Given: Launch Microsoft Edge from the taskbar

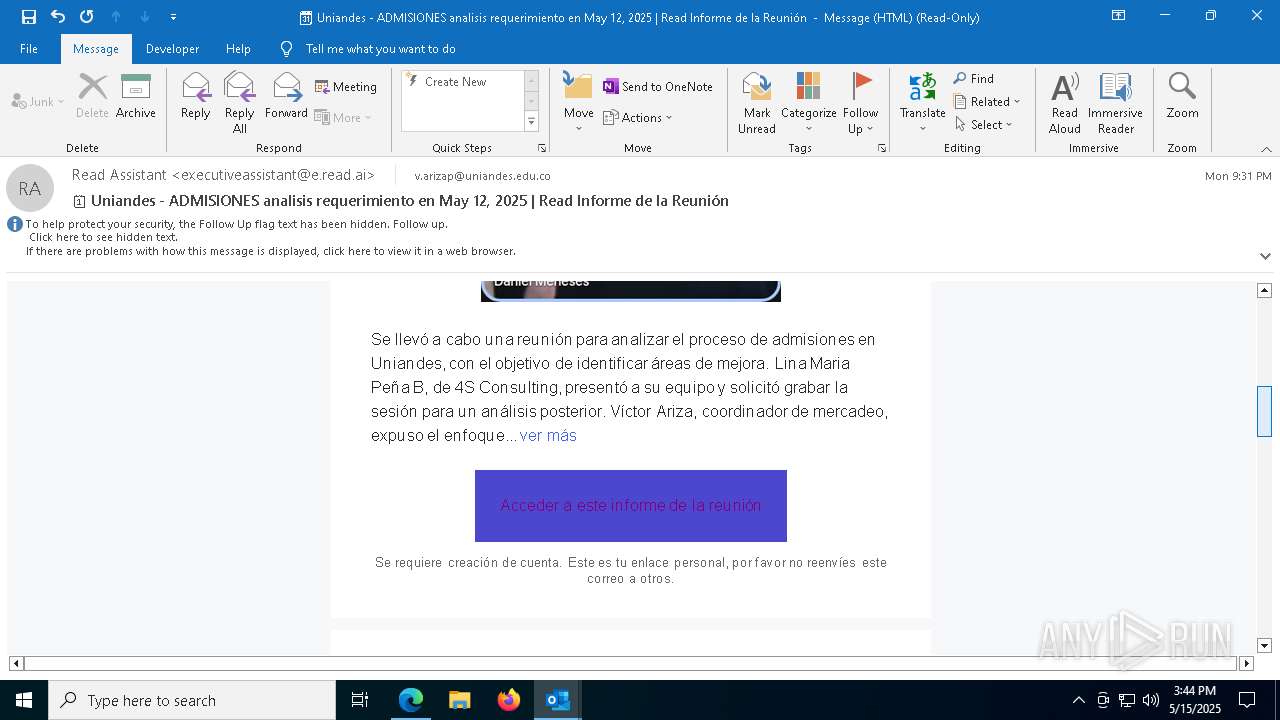Looking at the screenshot, I should pyautogui.click(x=411, y=700).
